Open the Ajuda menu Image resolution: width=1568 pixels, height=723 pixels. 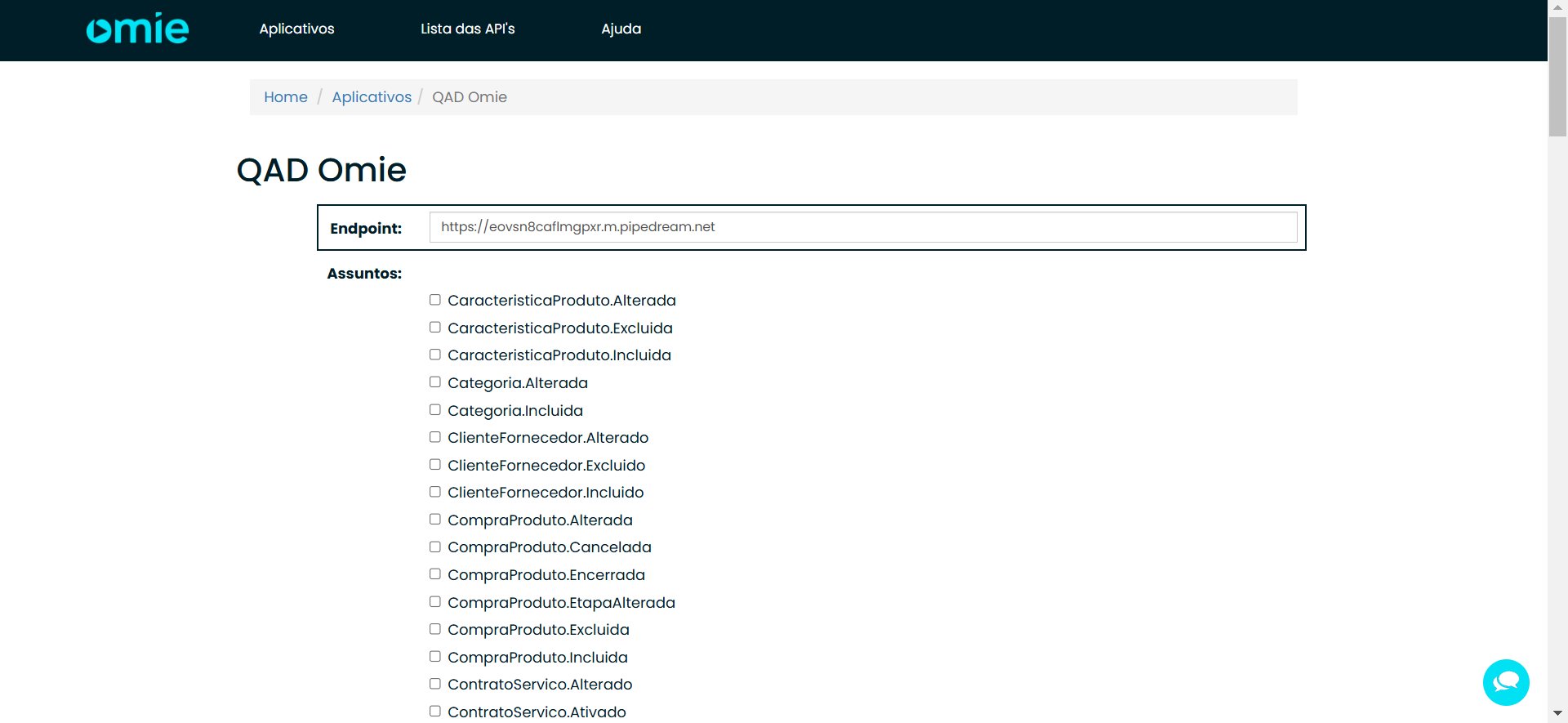621,29
